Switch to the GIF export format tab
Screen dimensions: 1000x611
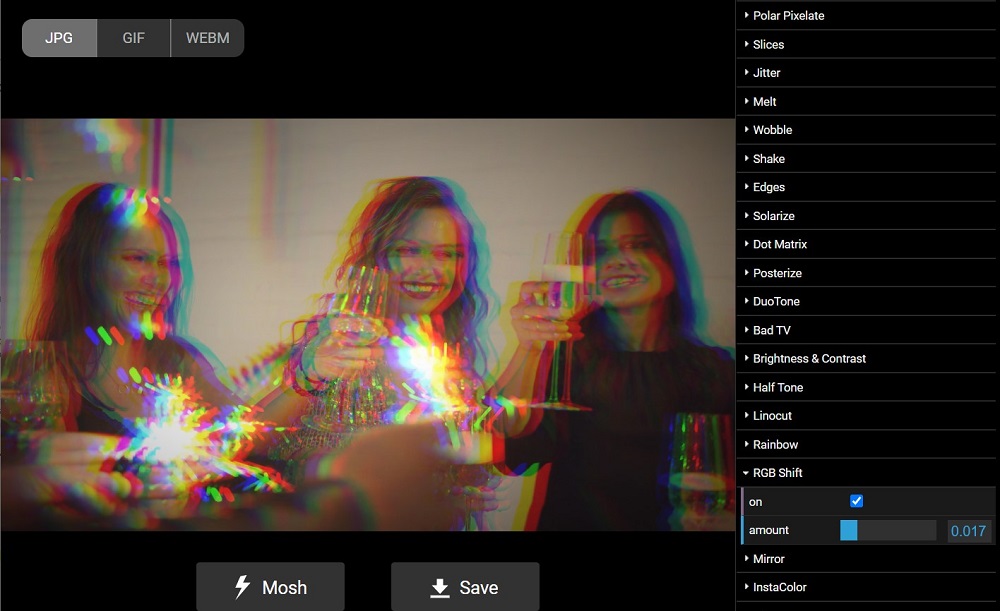point(133,38)
